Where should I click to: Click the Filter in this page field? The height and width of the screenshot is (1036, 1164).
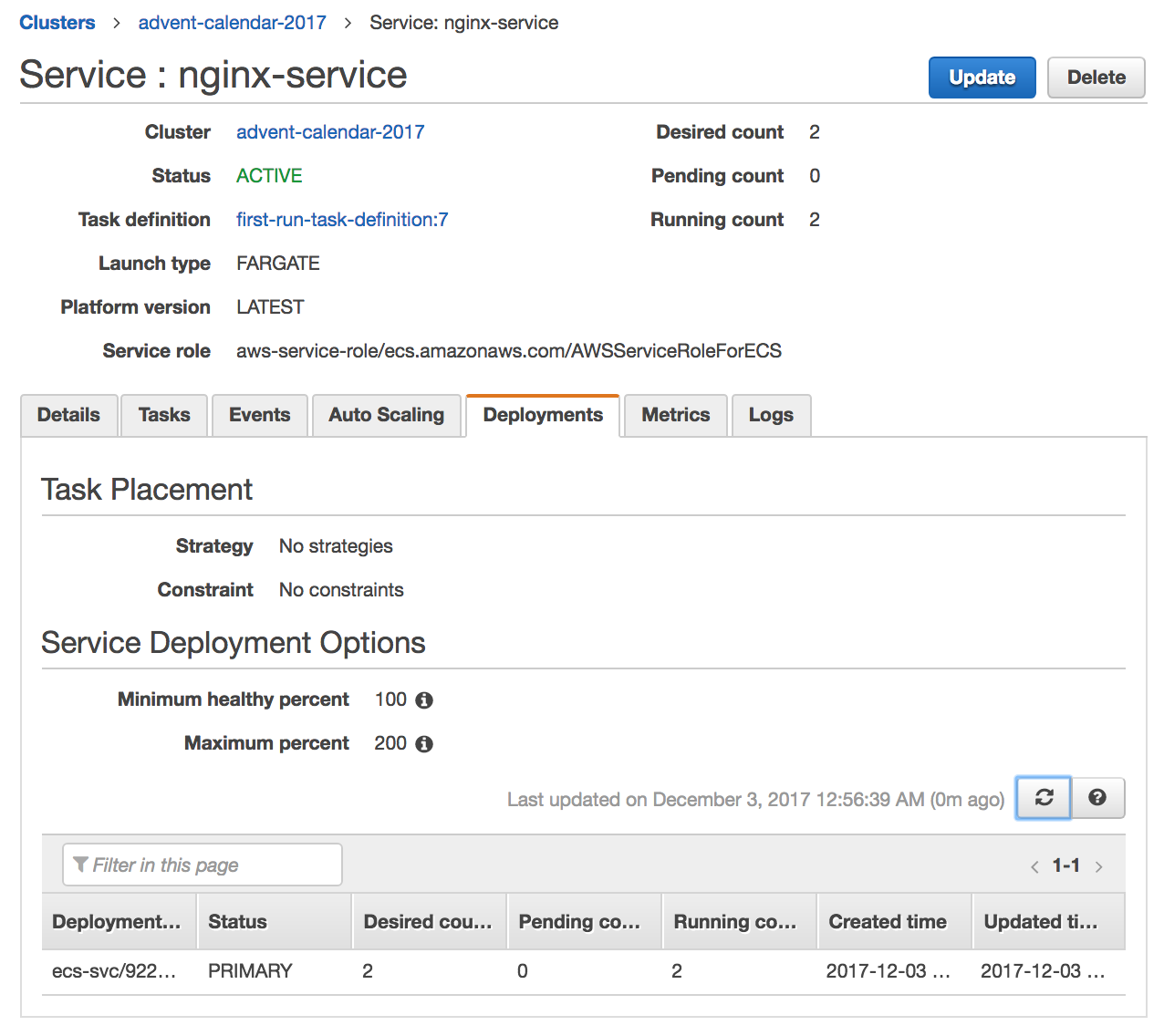point(203,865)
